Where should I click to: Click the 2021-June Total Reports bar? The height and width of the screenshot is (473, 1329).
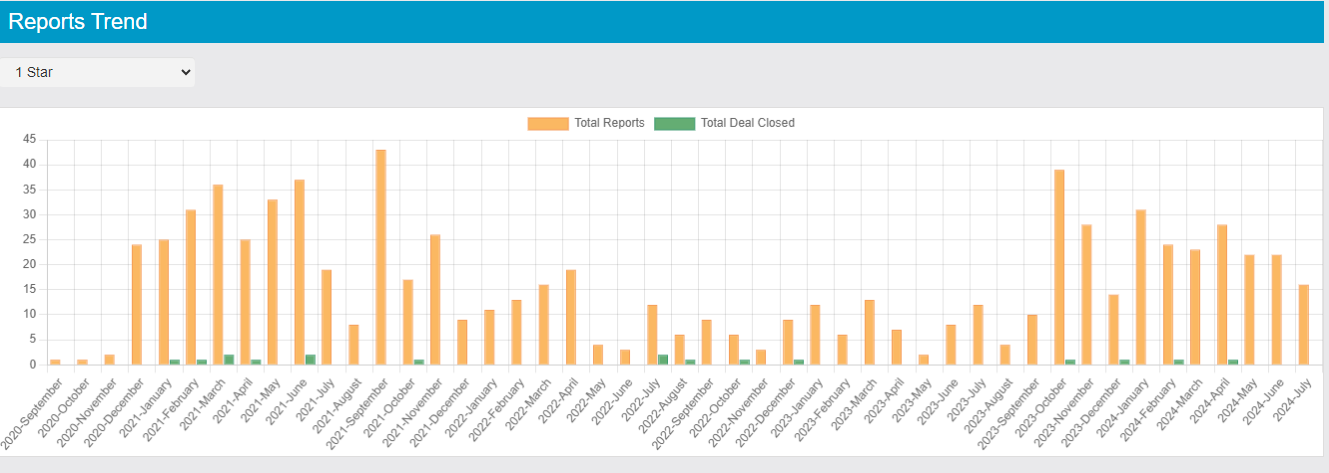pyautogui.click(x=299, y=272)
